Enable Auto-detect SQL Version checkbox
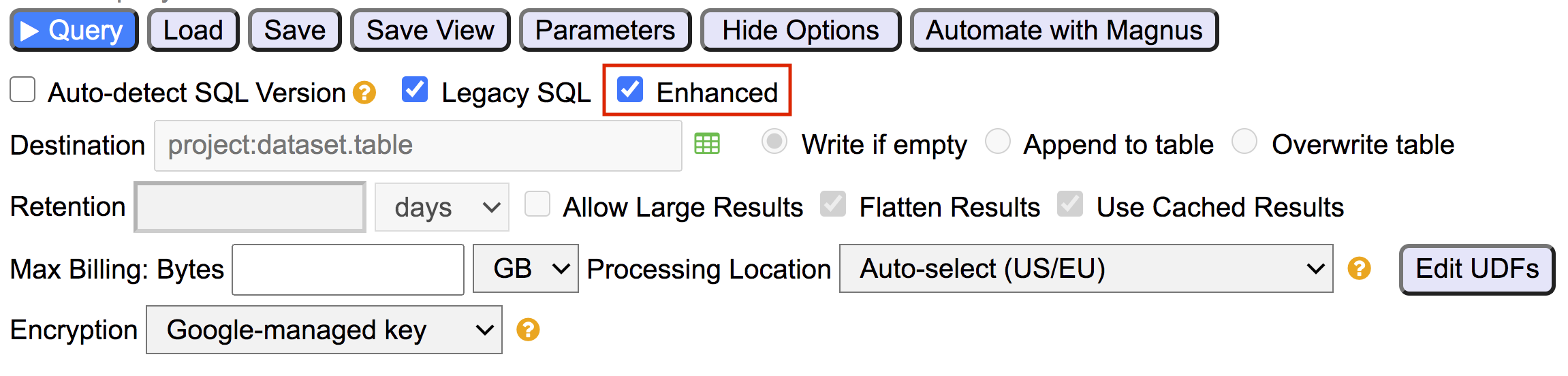Viewport: 1568px width, 376px height. [x=23, y=90]
